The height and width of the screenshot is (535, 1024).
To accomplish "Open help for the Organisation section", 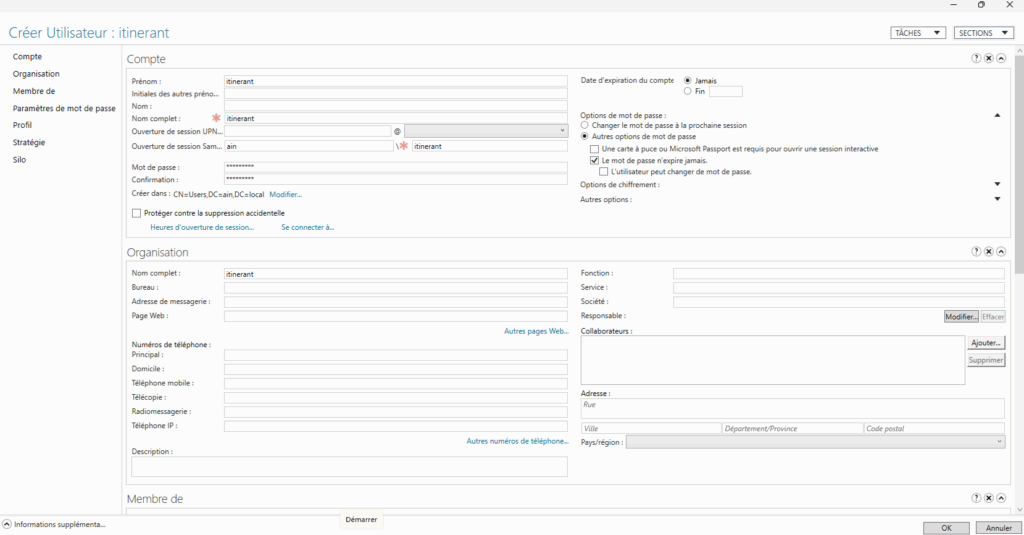I will tap(976, 252).
